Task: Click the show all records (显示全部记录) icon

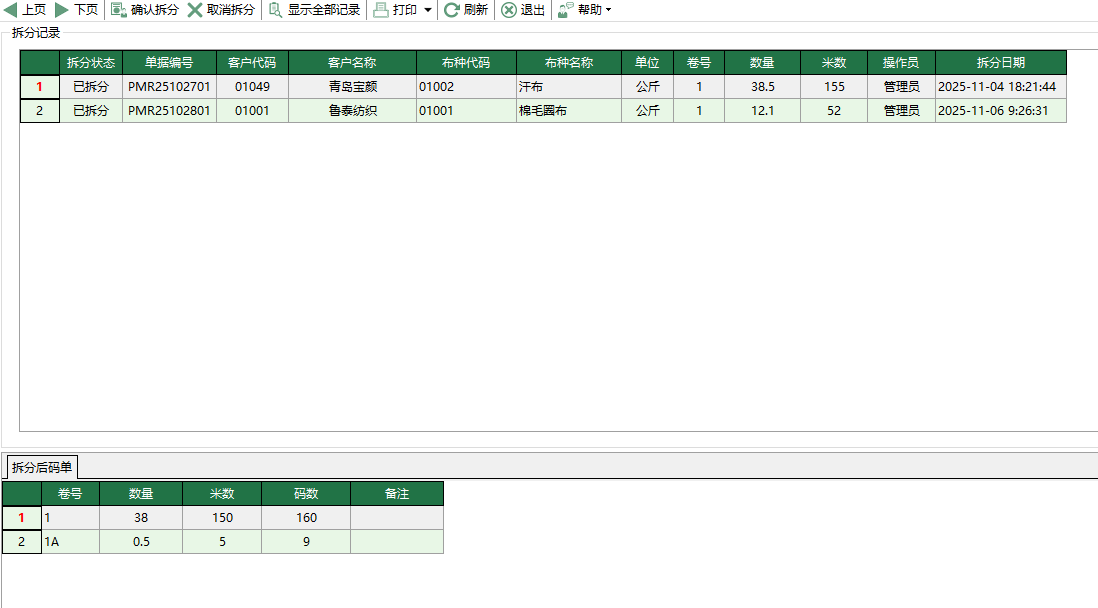Action: [275, 10]
